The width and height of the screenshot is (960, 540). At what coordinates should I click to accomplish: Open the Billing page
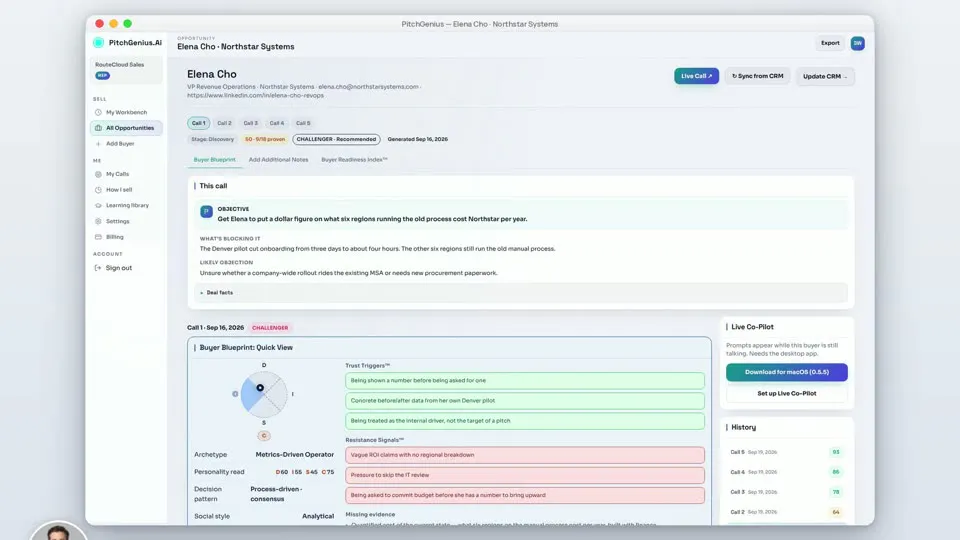126,237
